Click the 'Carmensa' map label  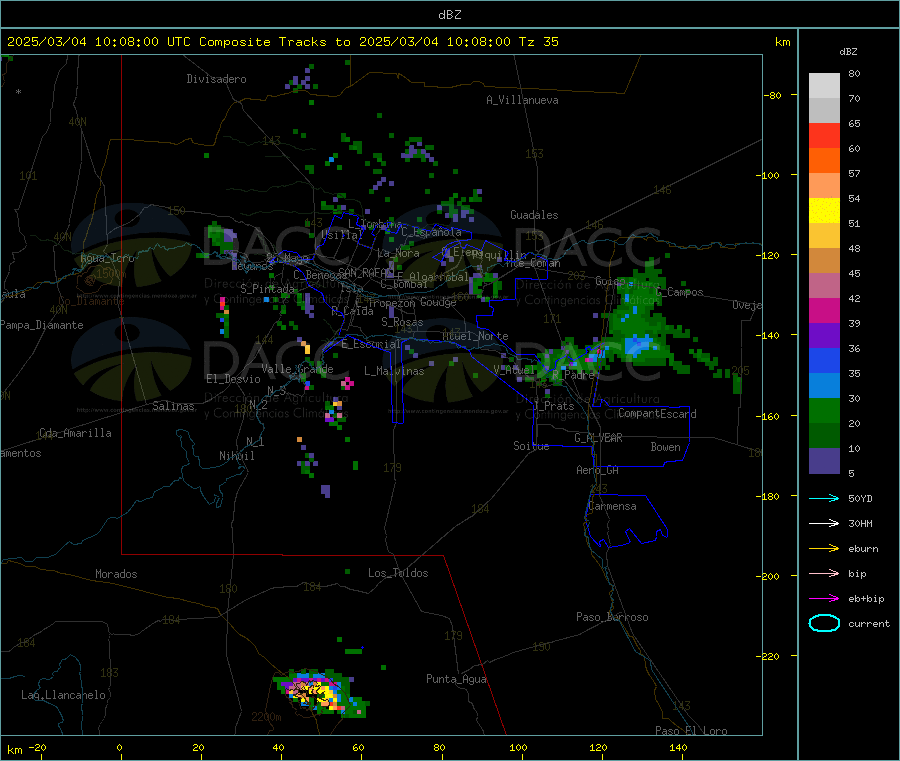click(x=612, y=507)
